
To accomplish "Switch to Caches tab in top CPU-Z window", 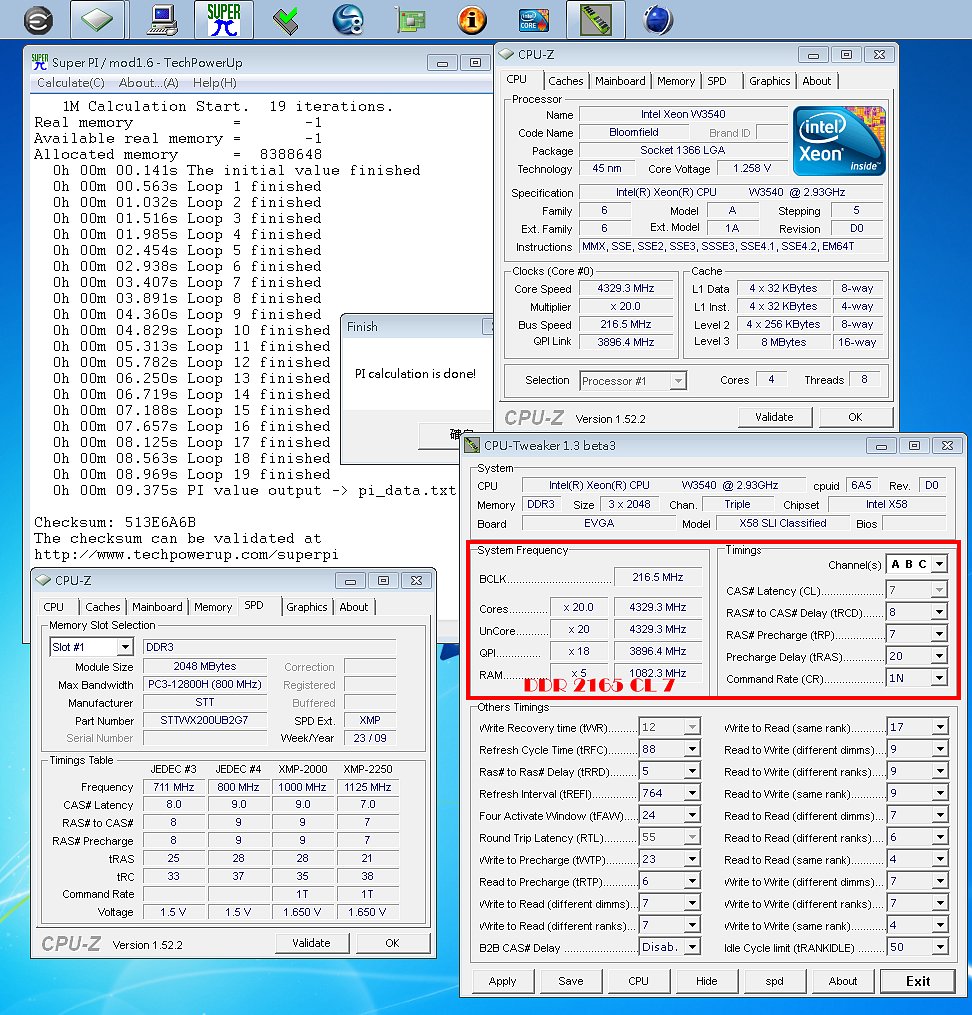I will pos(566,81).
